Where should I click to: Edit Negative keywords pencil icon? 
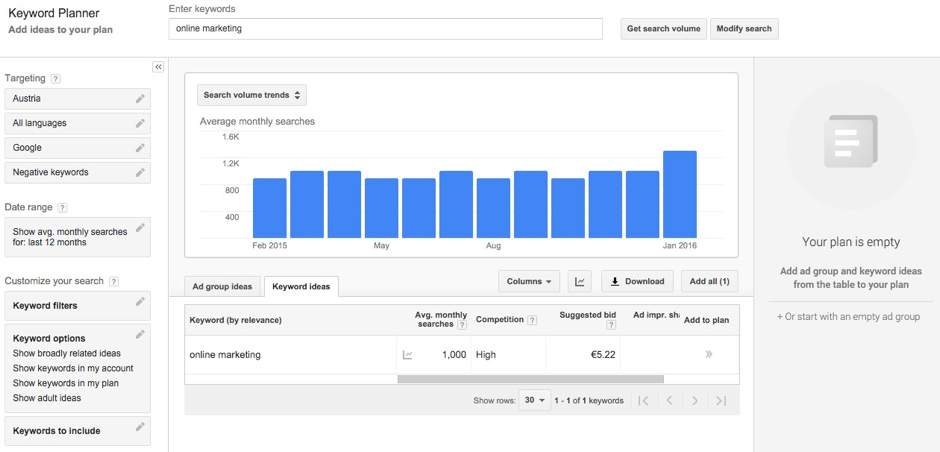coord(140,172)
